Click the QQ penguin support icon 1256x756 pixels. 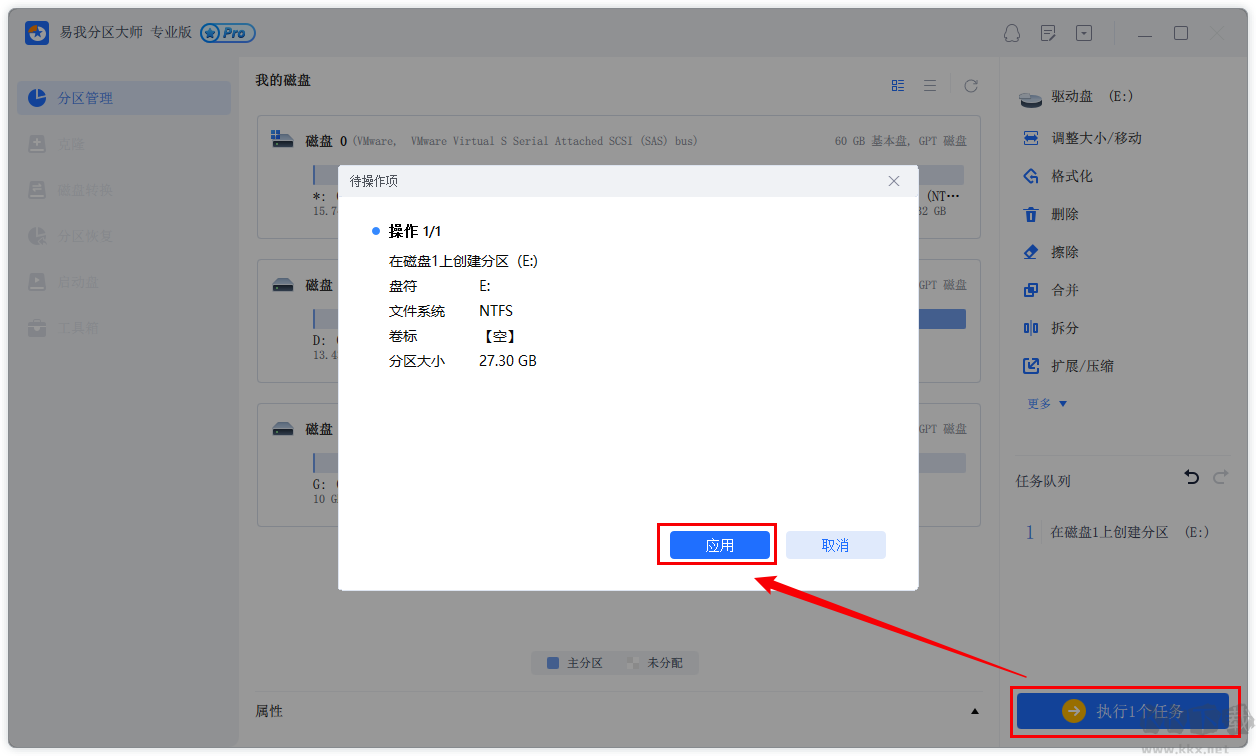(x=1011, y=33)
